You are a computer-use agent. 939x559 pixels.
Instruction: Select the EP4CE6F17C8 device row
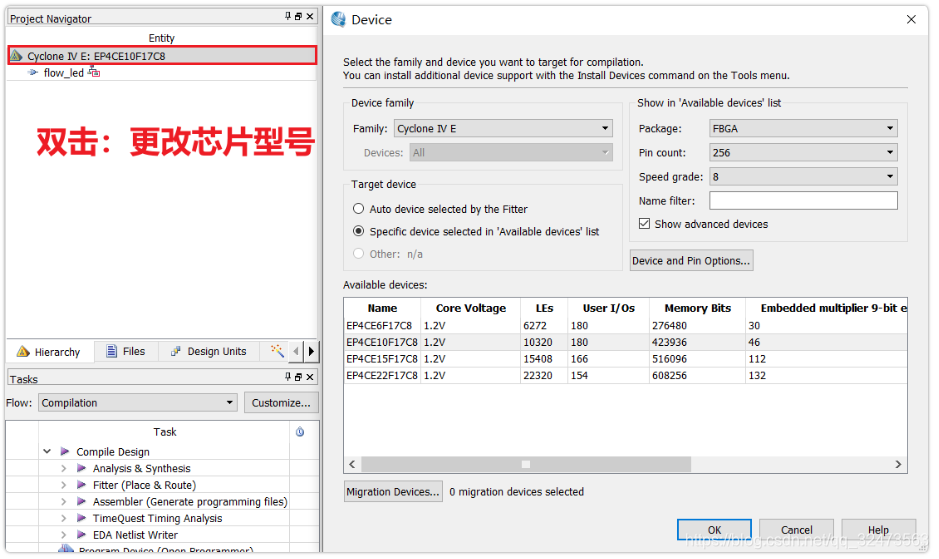[x=625, y=325]
